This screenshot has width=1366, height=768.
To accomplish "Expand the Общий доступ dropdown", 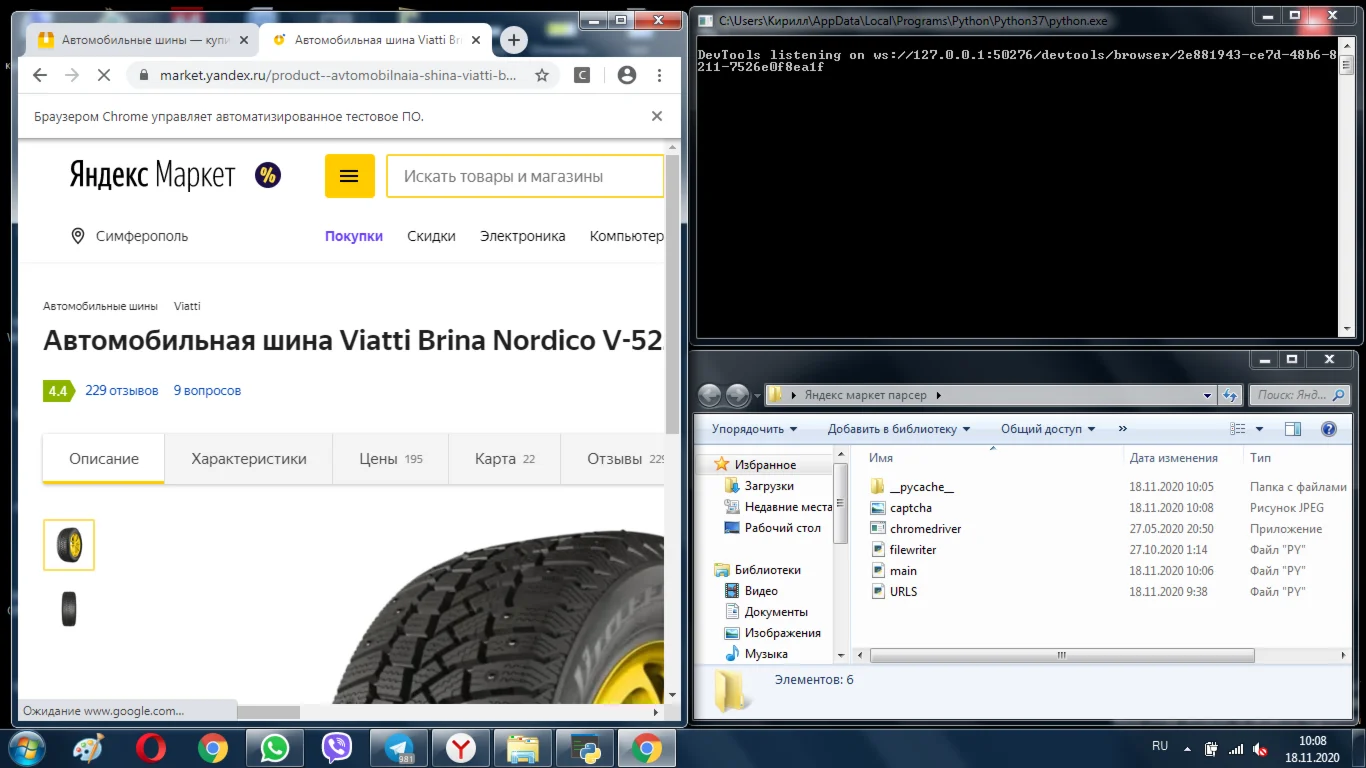I will coord(1048,429).
